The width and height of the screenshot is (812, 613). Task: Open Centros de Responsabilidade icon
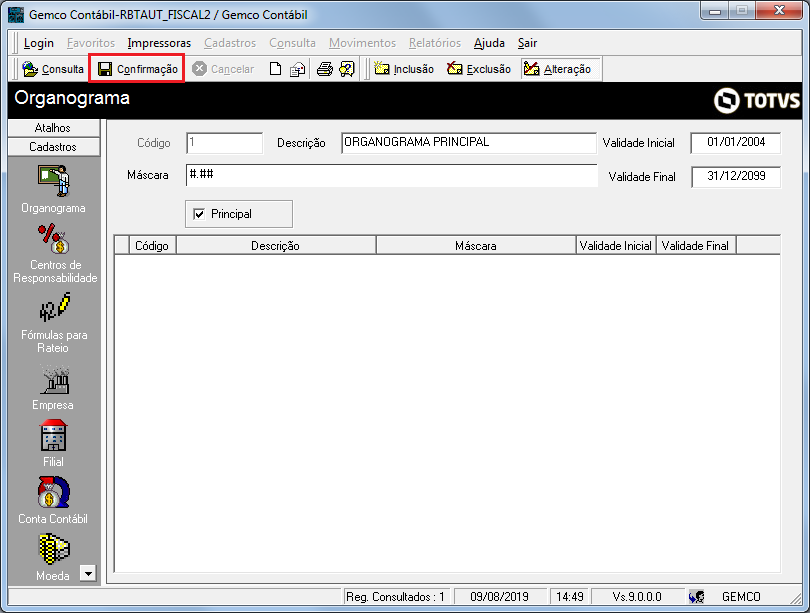point(54,239)
